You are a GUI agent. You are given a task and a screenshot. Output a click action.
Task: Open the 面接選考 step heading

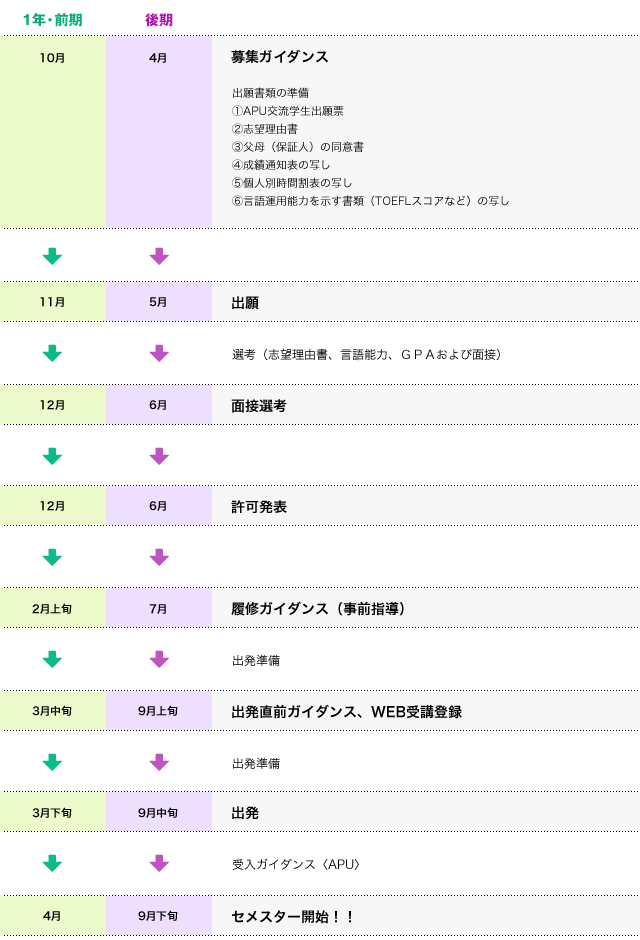click(x=258, y=406)
